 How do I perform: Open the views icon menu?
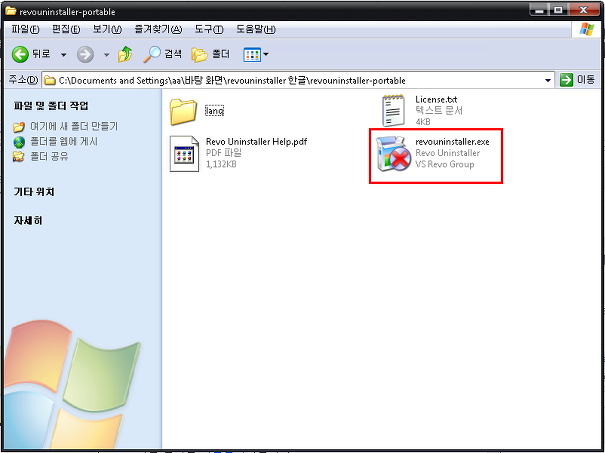click(255, 54)
